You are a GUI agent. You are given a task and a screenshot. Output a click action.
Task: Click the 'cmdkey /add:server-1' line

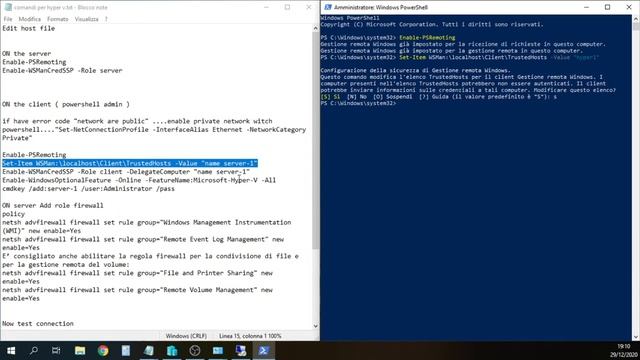coord(89,189)
